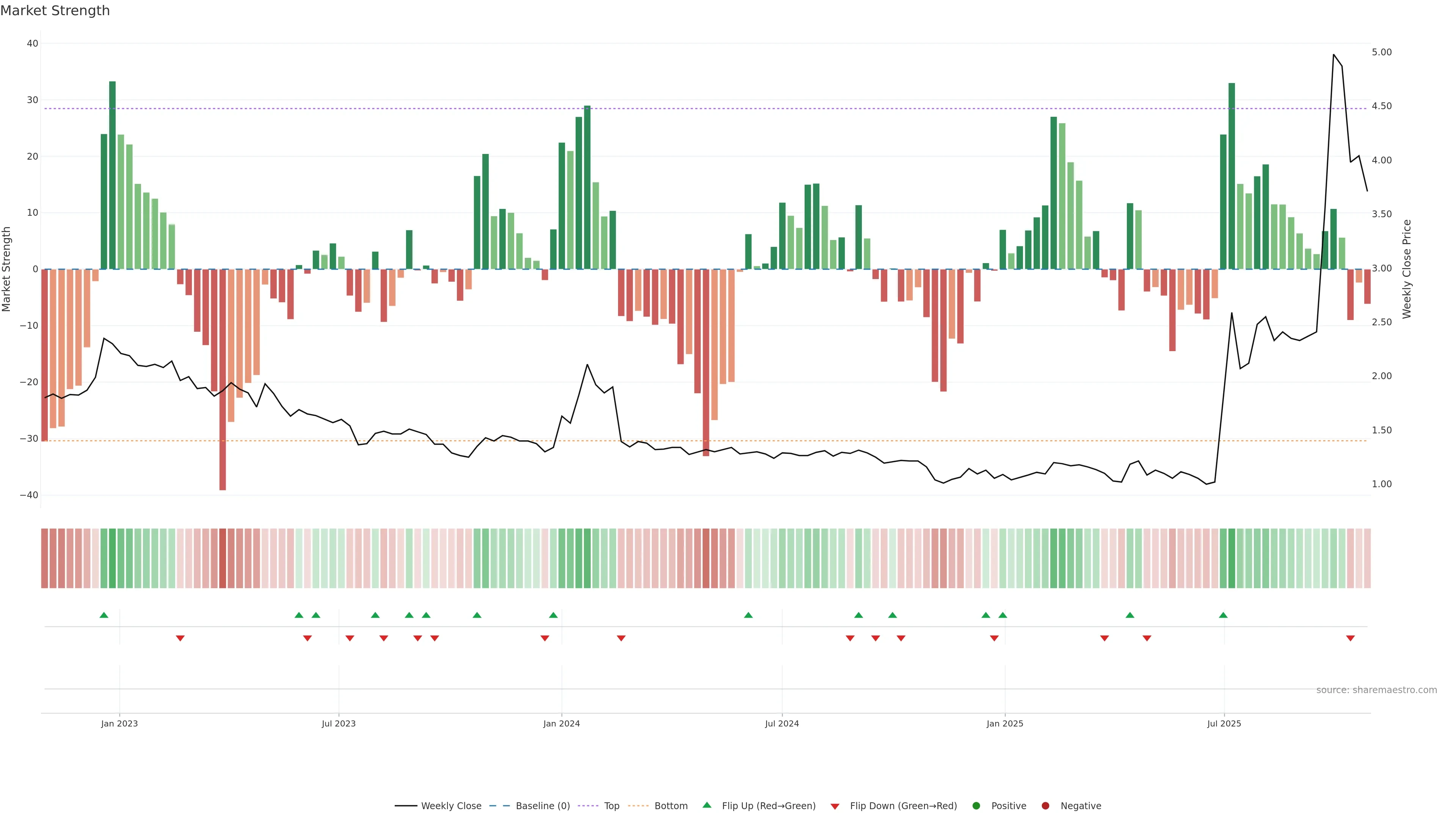1456x819 pixels.
Task: Click the first green Flip Up triangle marker
Action: click(104, 615)
